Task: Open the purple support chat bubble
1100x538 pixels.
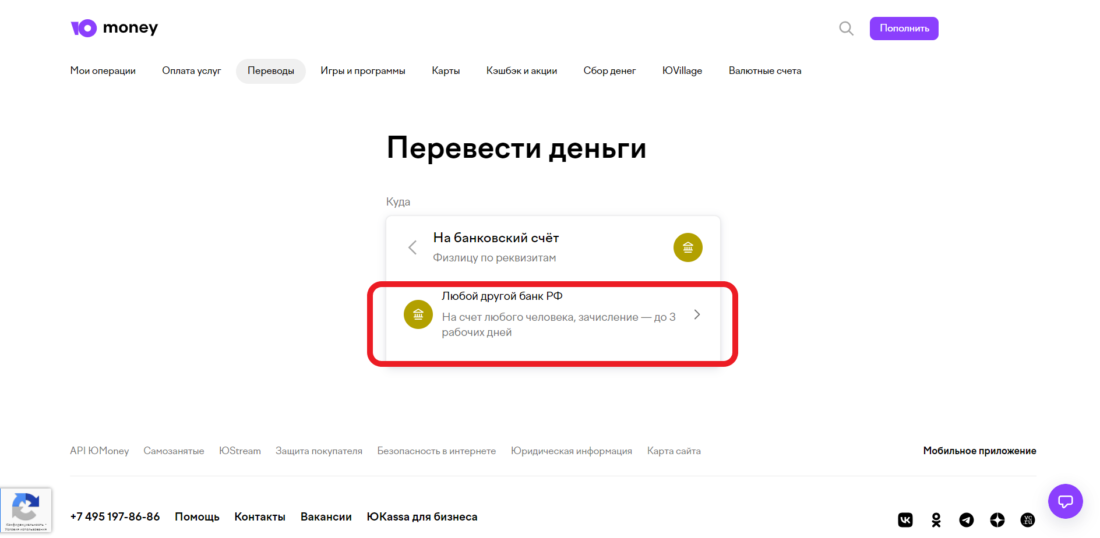Action: (x=1065, y=501)
